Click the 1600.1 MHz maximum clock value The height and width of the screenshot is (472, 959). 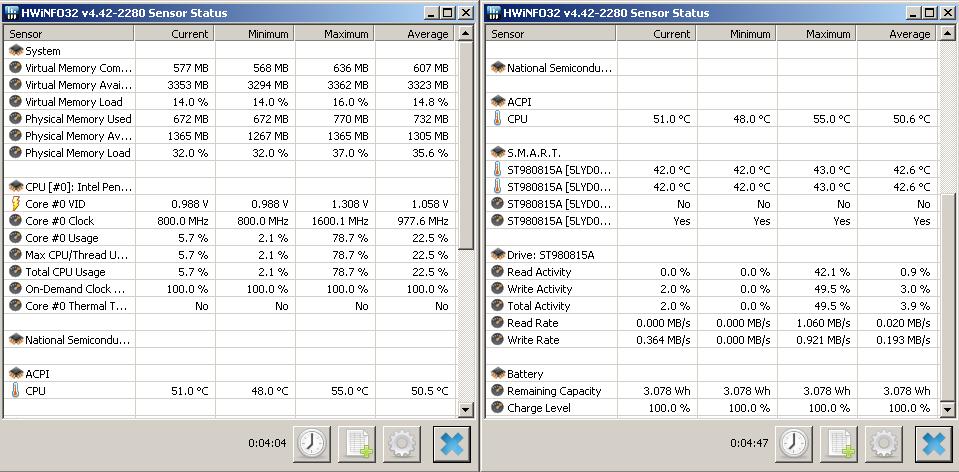(342, 221)
